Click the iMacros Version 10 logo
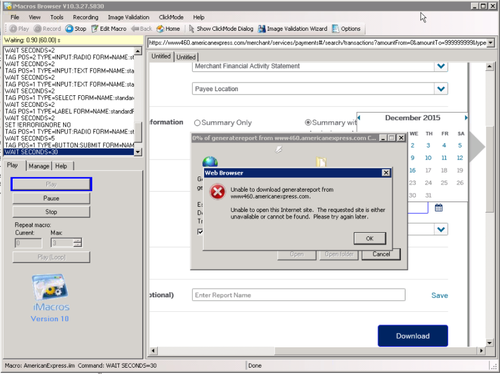 (50, 298)
